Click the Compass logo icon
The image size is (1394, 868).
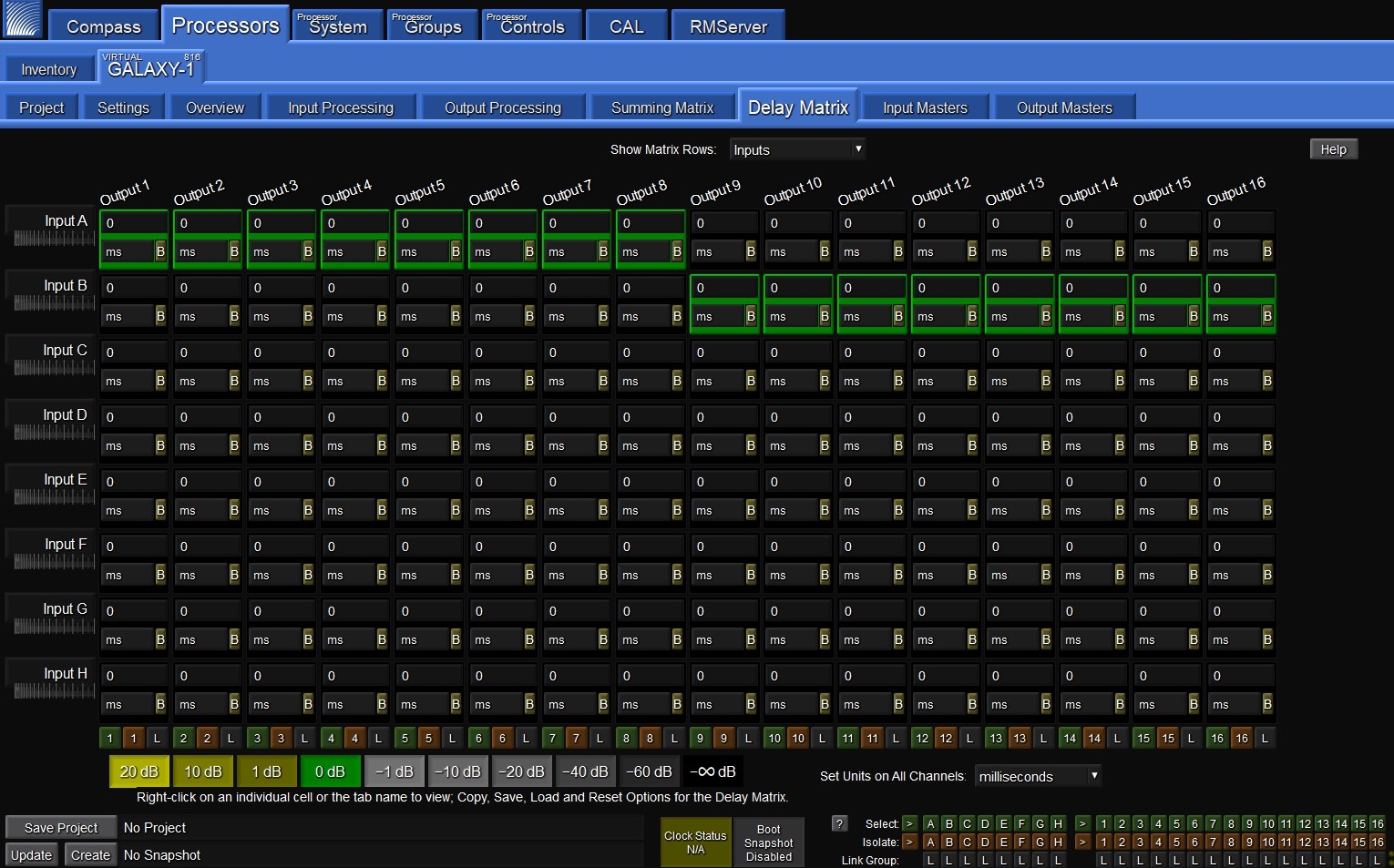click(22, 19)
